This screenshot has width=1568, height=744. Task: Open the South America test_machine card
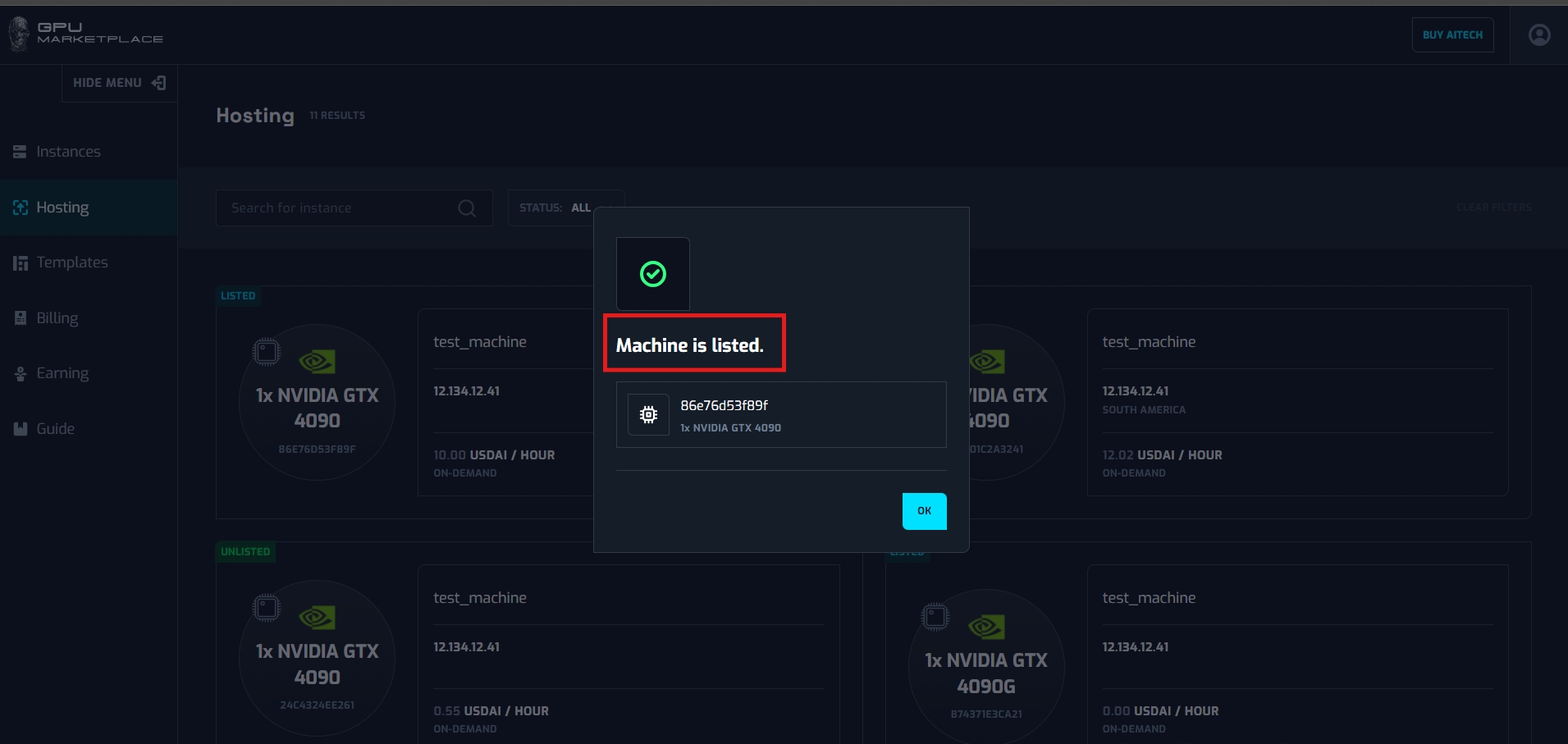point(1296,402)
